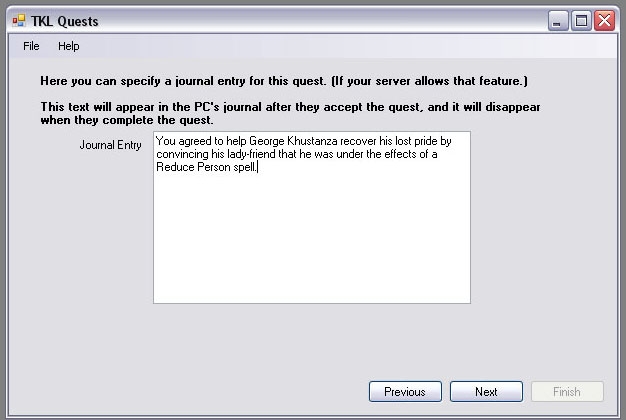The width and height of the screenshot is (626, 420).
Task: Open the Help menu
Action: 68,46
